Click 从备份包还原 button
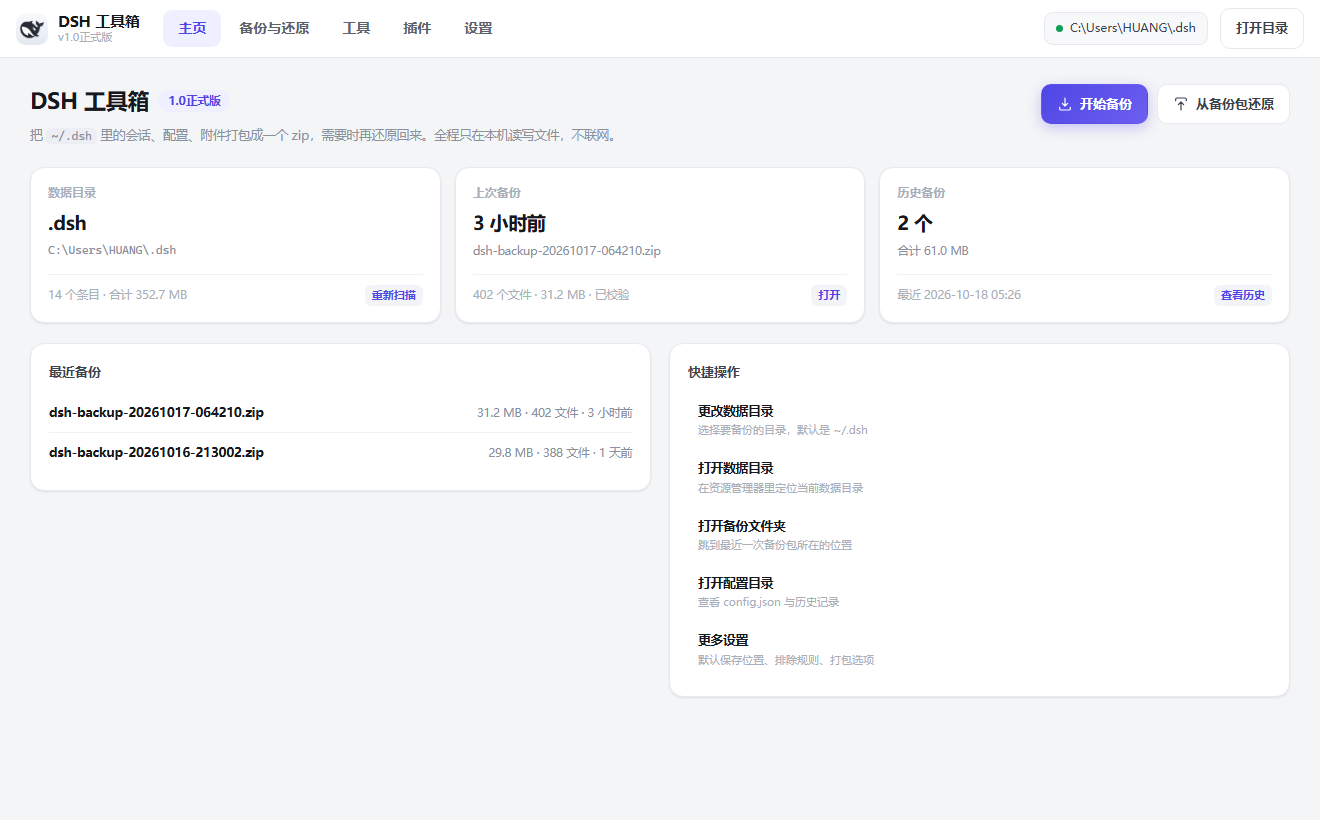The width and height of the screenshot is (1320, 820). coord(1223,104)
